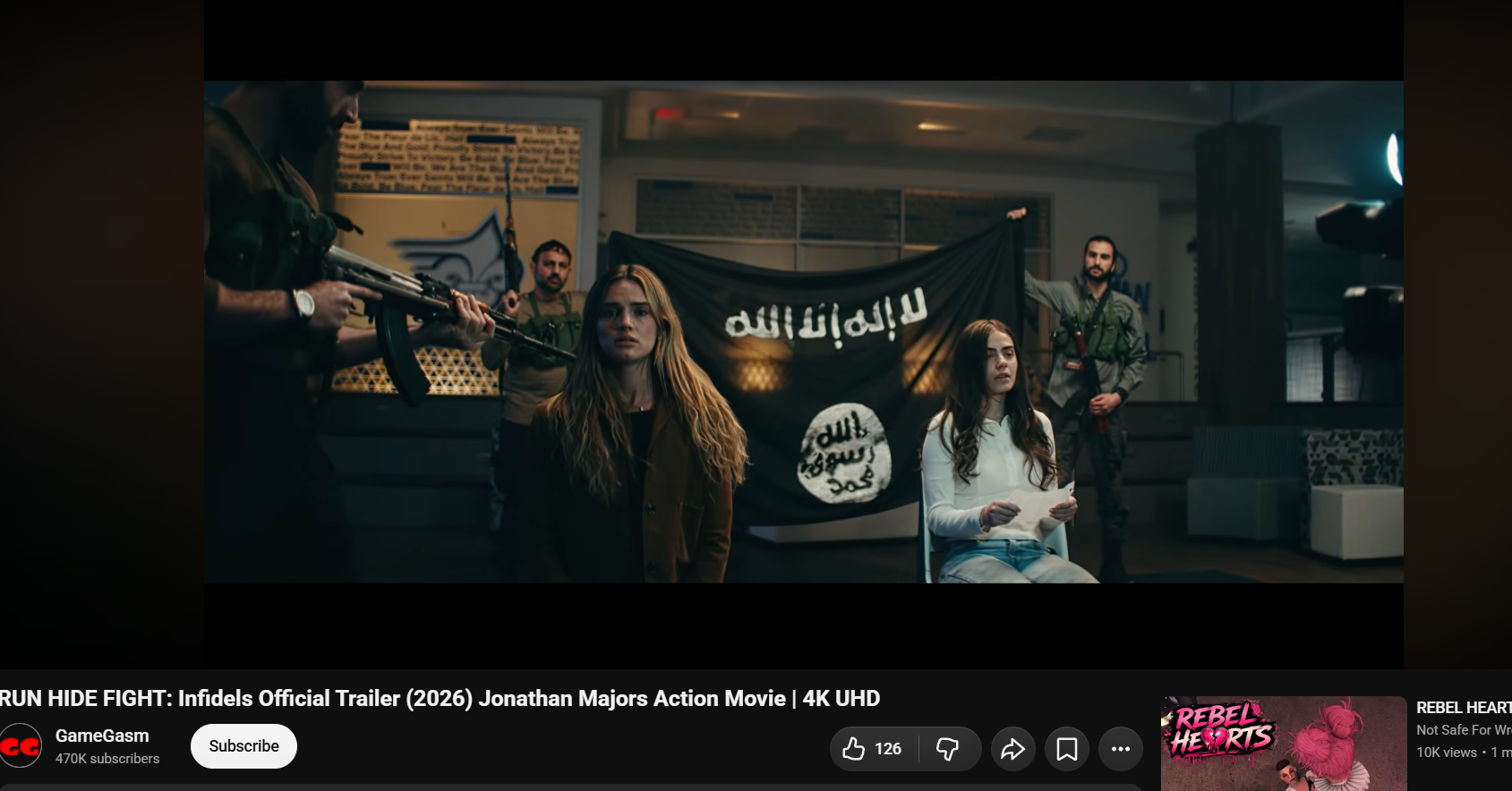Click the 'Not Safe For' channel name
1512x791 pixels.
coord(1464,730)
